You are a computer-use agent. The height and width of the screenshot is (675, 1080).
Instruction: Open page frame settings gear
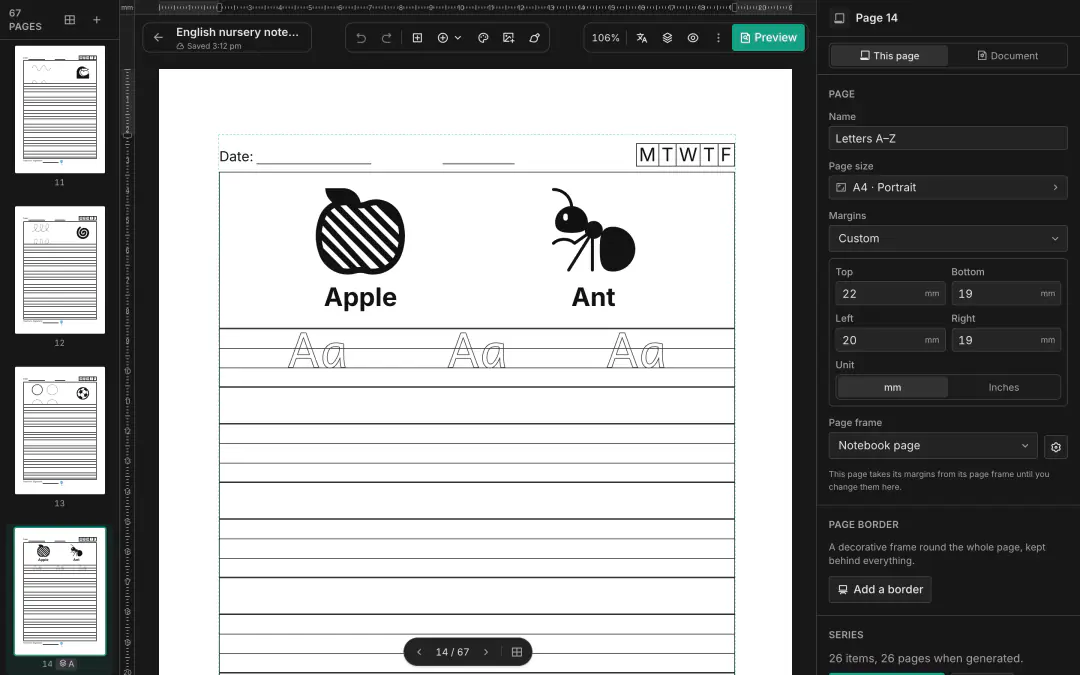tap(1056, 447)
